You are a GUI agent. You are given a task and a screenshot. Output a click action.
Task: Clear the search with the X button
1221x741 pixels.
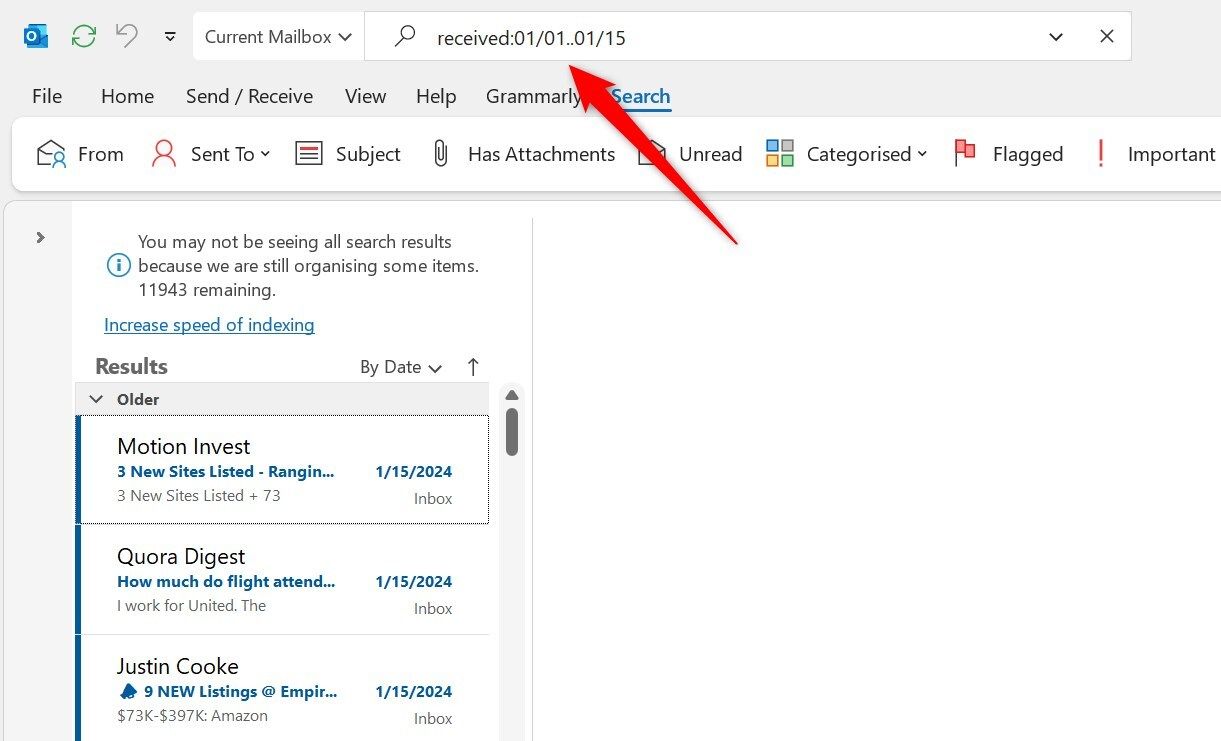click(1106, 36)
